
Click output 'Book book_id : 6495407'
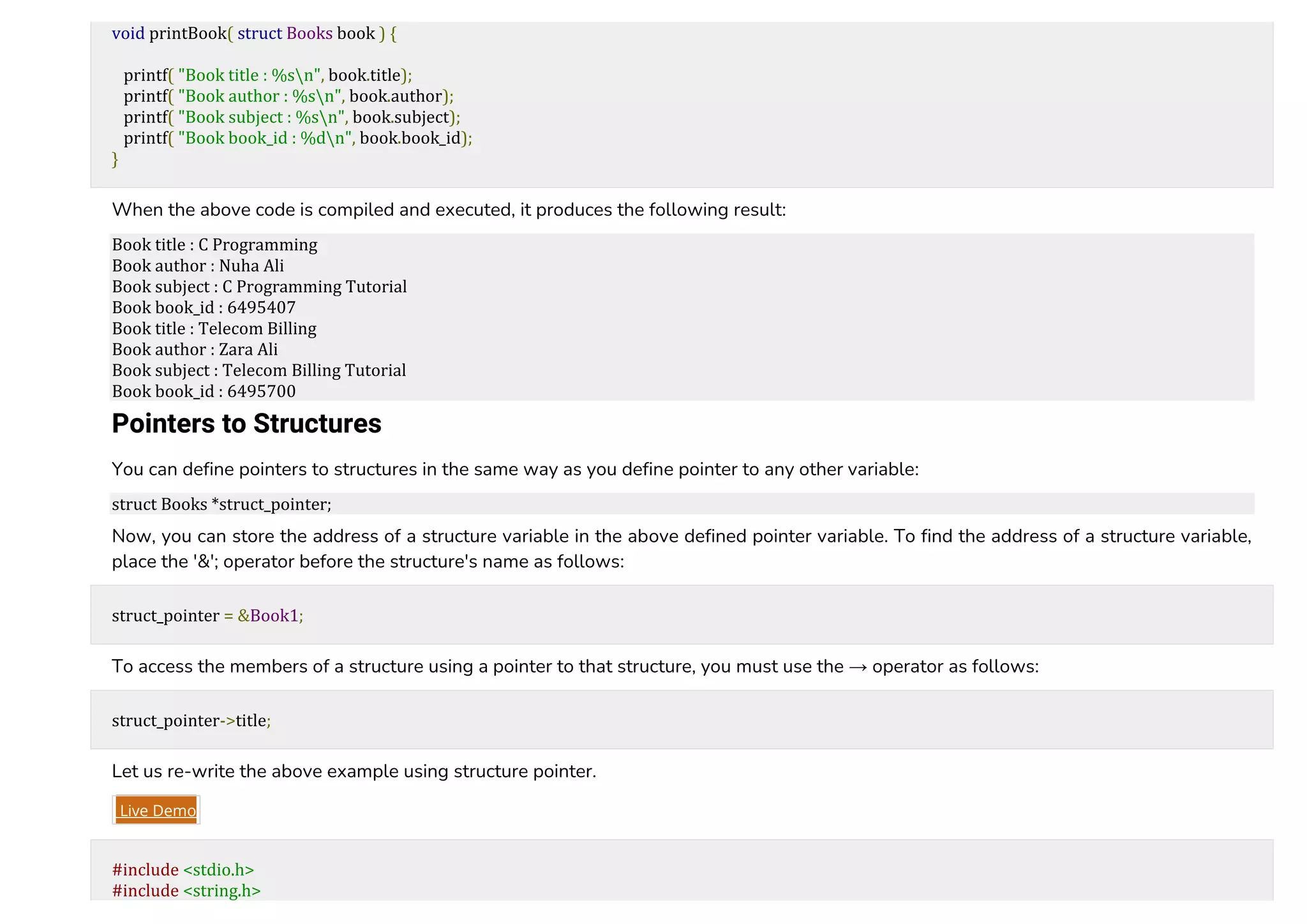(204, 308)
